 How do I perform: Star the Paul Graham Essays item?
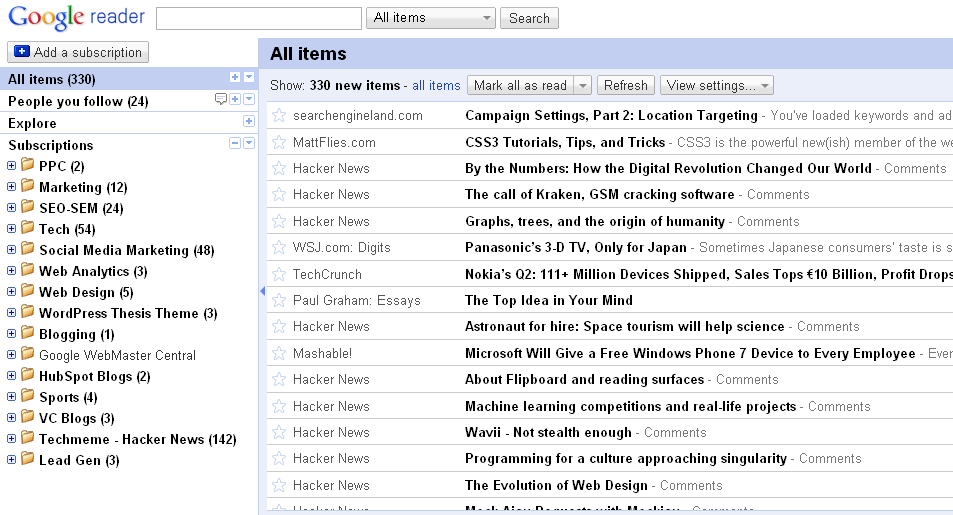point(279,300)
